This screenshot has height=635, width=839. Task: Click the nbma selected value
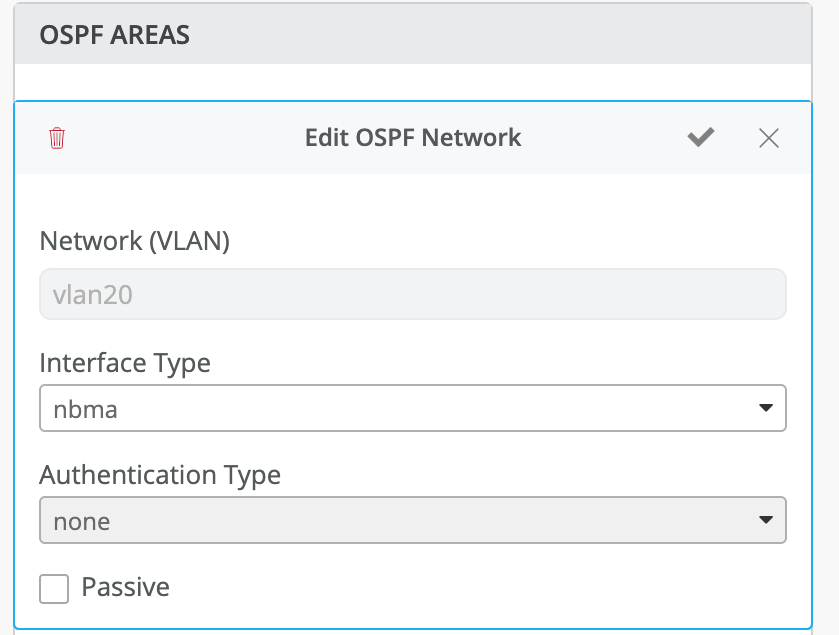(x=85, y=409)
